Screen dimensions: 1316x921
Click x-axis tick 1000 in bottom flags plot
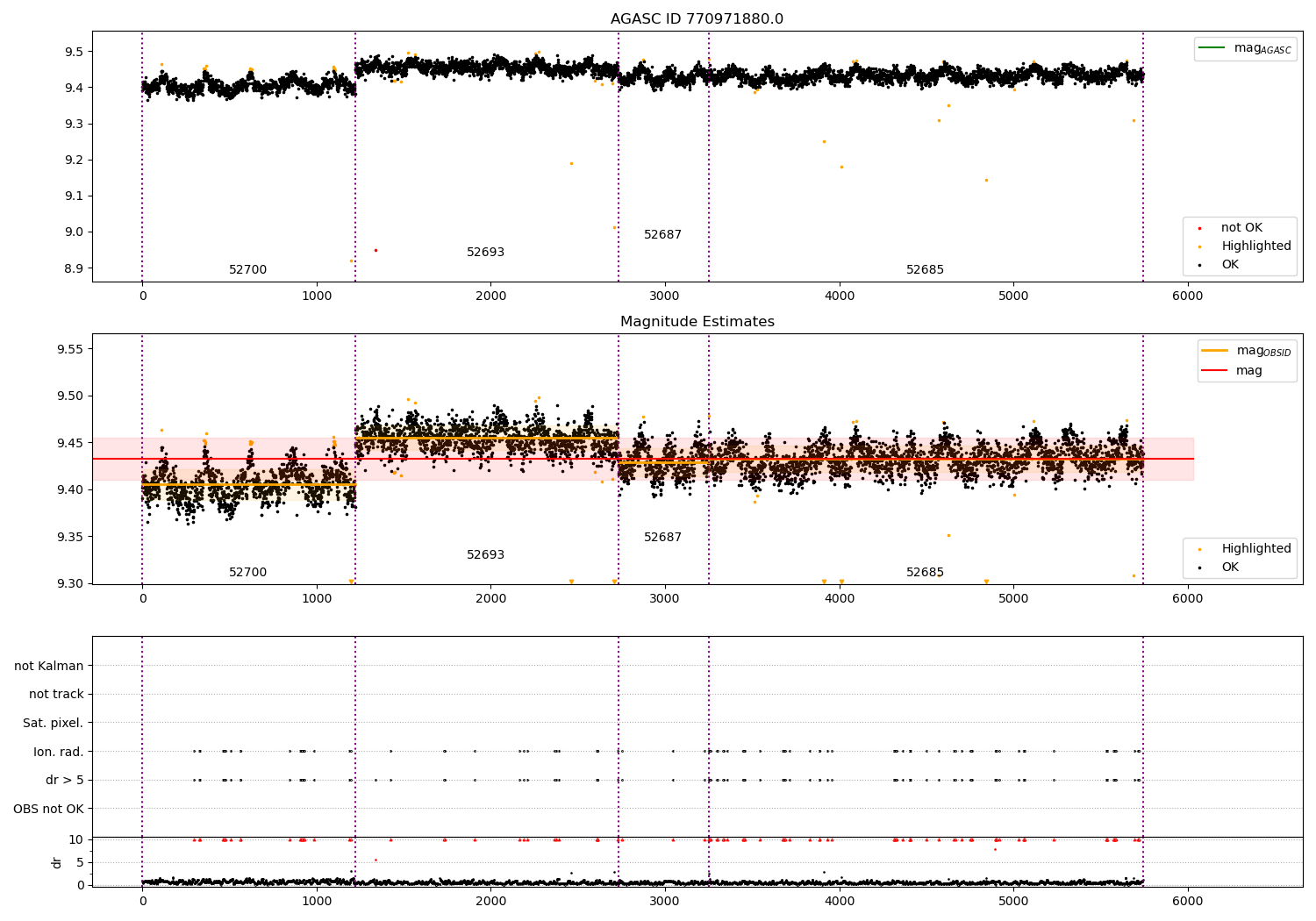pos(317,902)
